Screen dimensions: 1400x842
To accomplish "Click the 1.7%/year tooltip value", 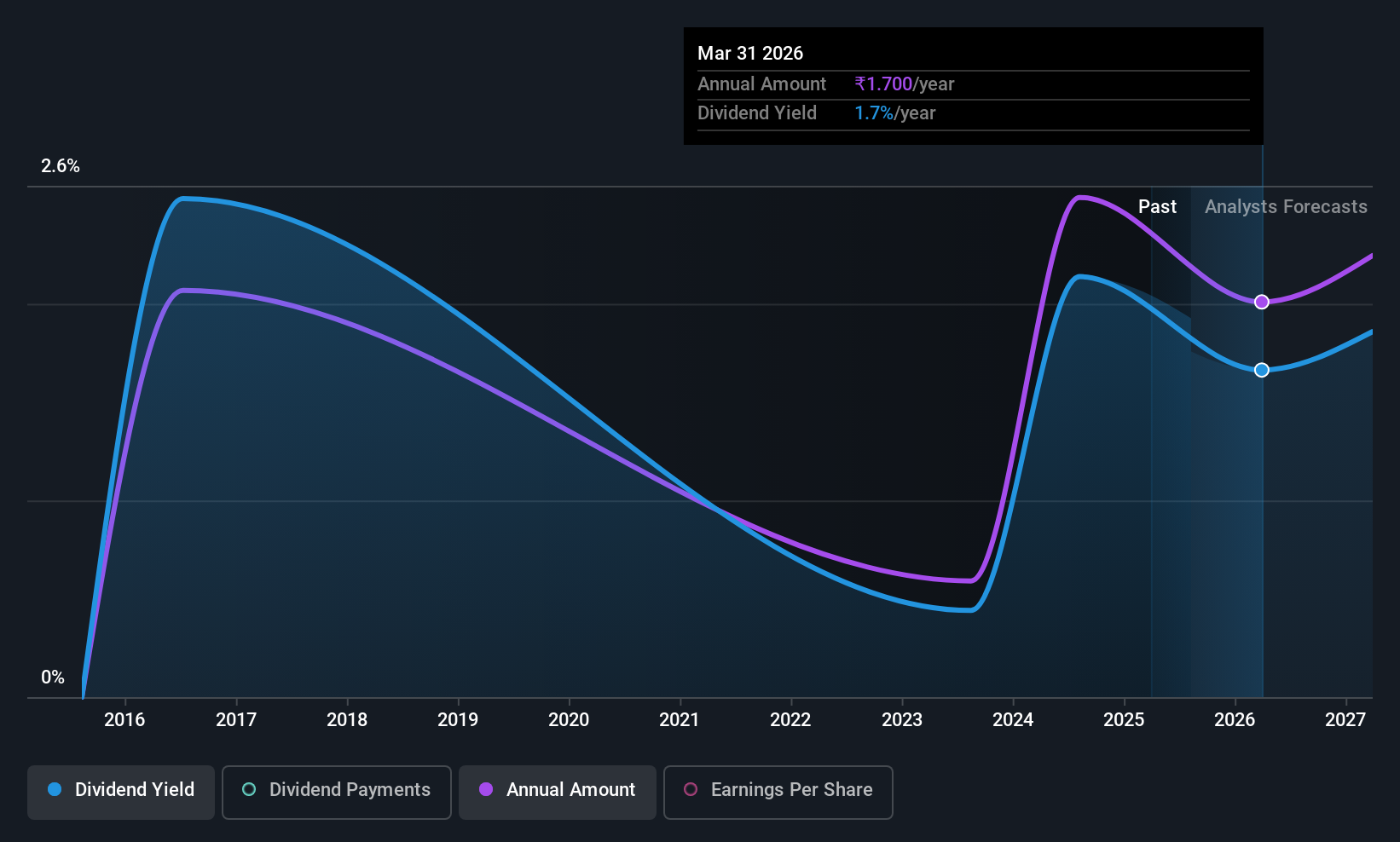I will (895, 113).
